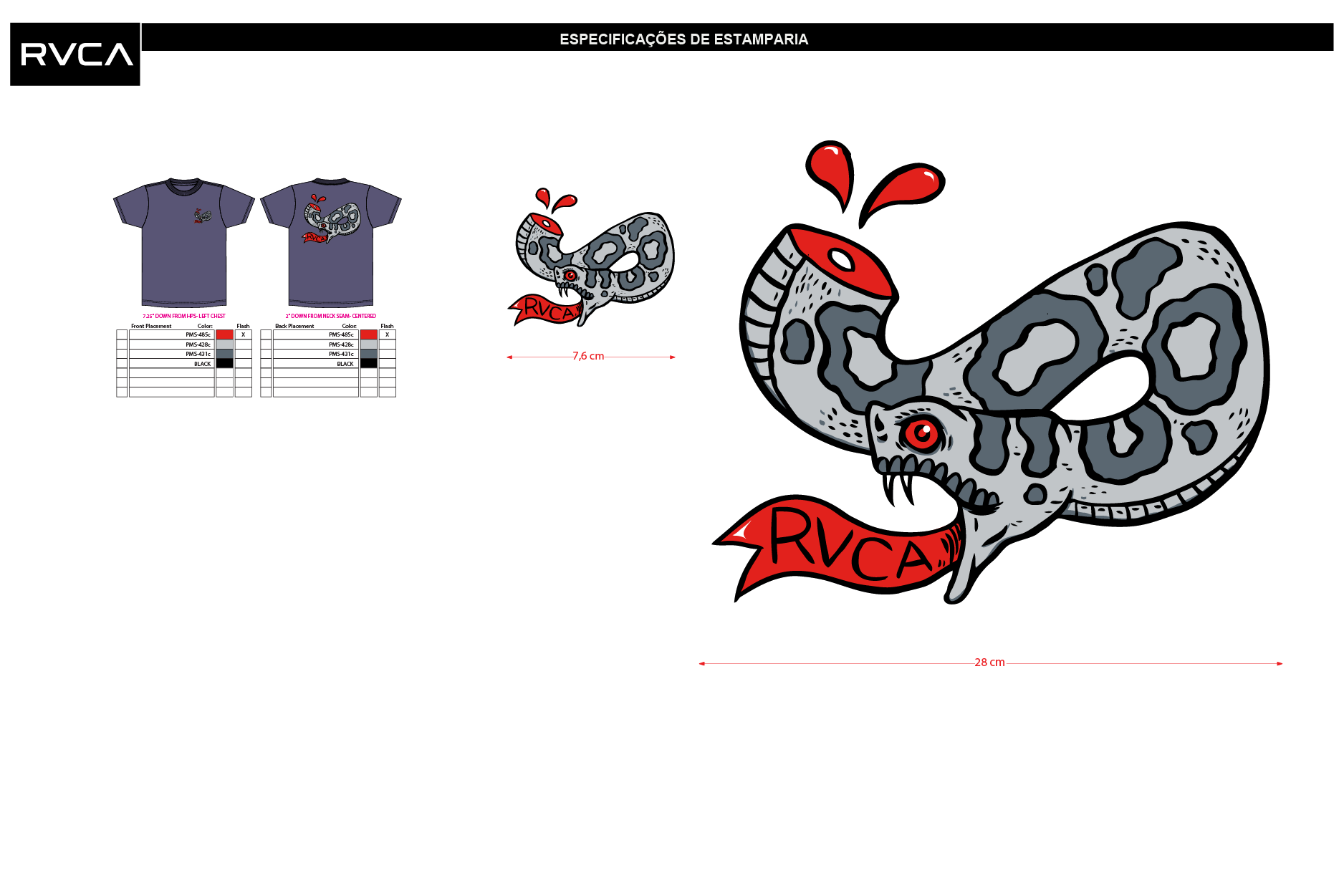
Task: Click left box of Front PMS-485c row
Action: tap(122, 334)
